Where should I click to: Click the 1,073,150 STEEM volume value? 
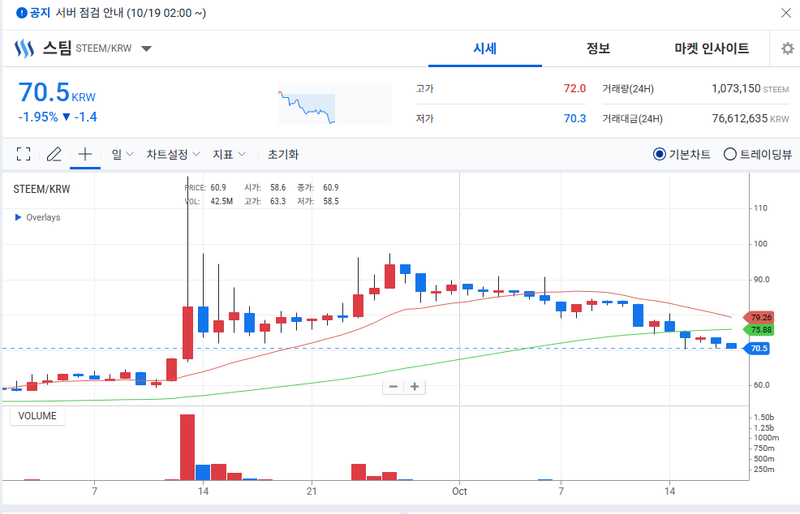(750, 88)
